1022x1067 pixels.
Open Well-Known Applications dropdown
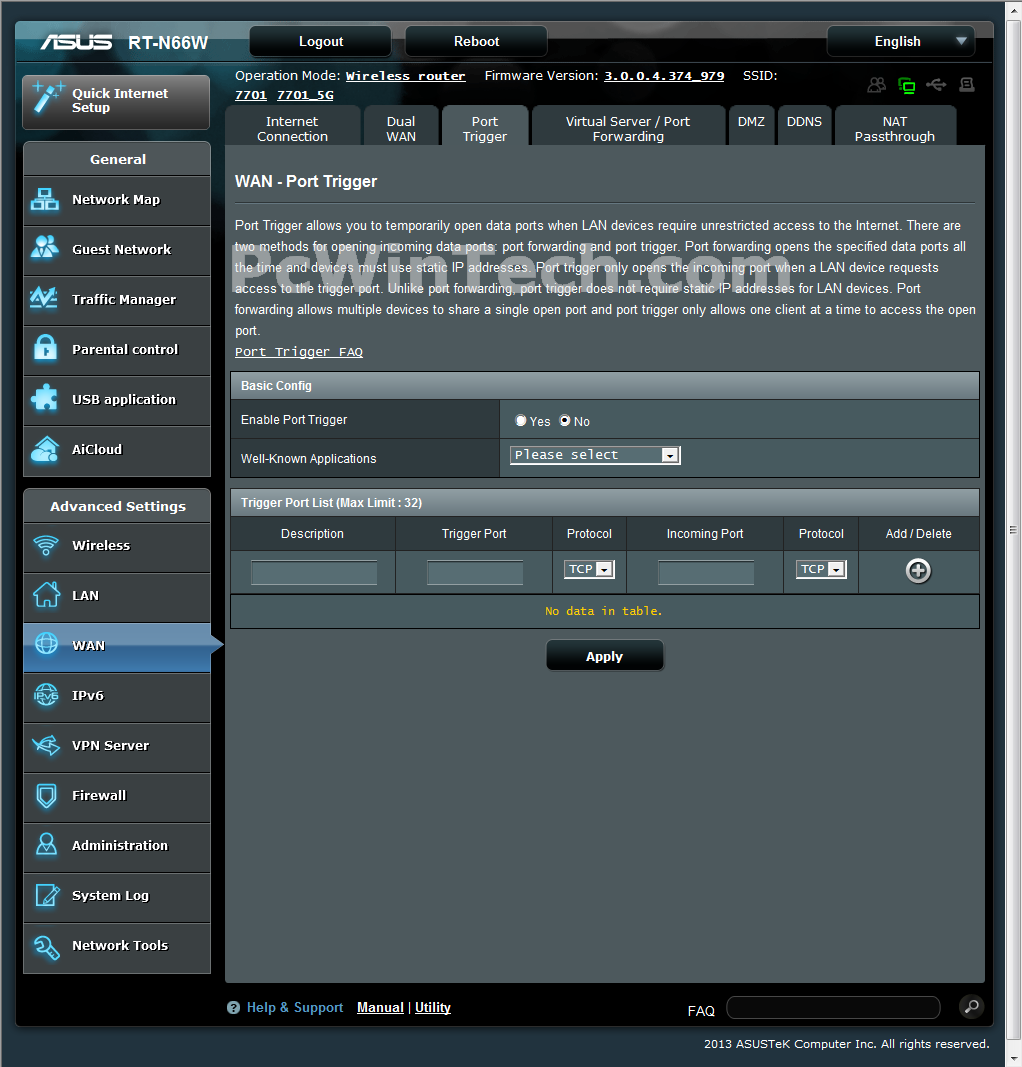(595, 455)
